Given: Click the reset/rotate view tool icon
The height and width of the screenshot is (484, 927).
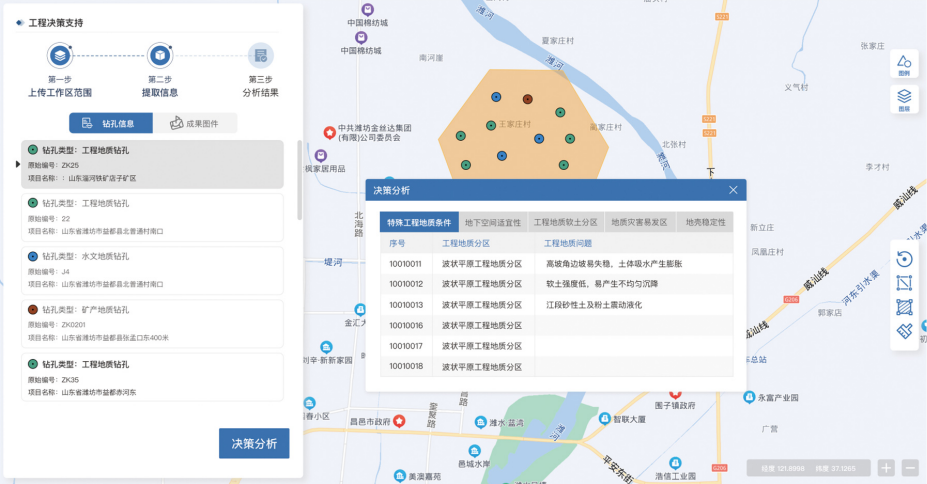Looking at the screenshot, I should 904,259.
